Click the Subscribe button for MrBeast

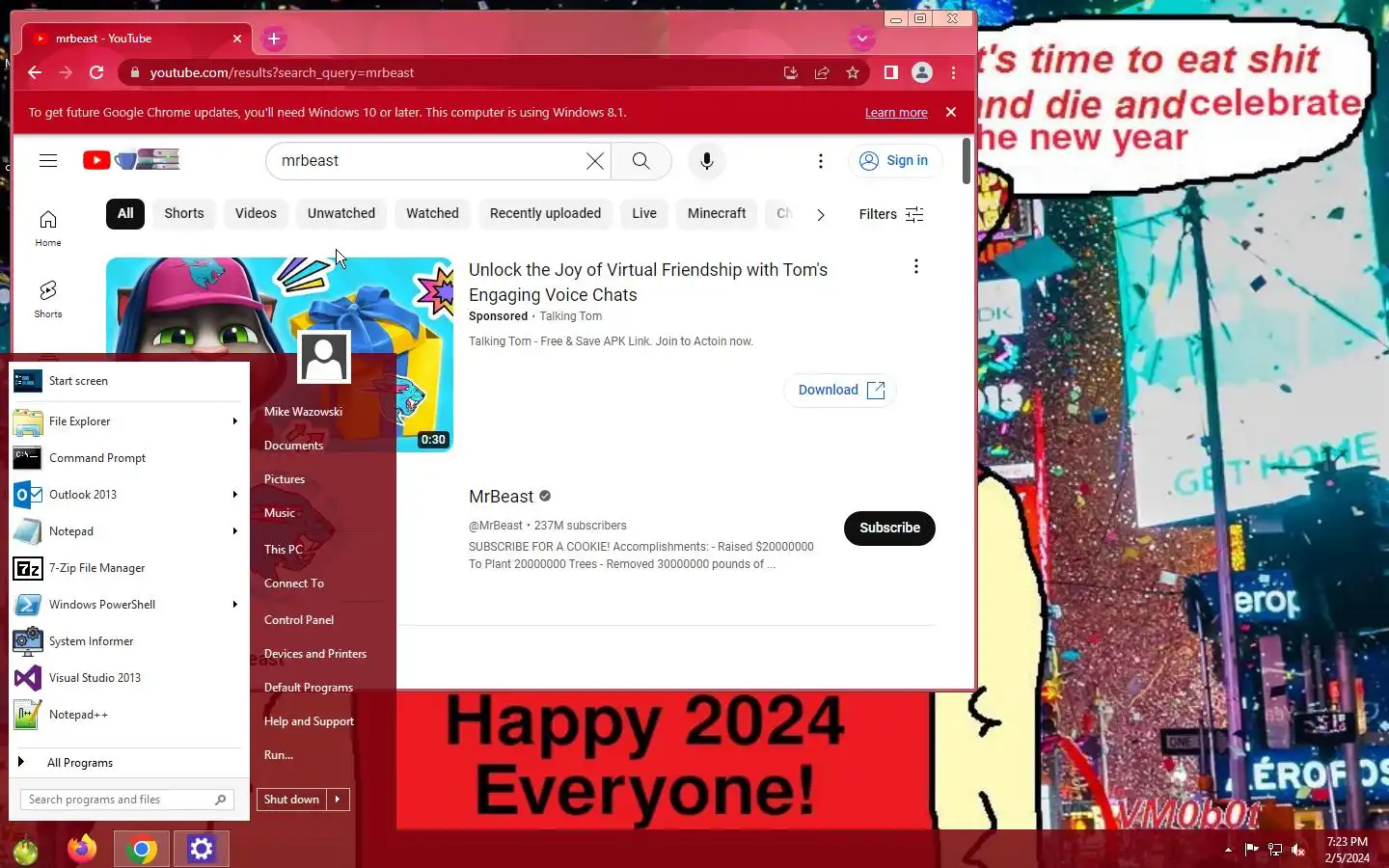[x=889, y=529]
